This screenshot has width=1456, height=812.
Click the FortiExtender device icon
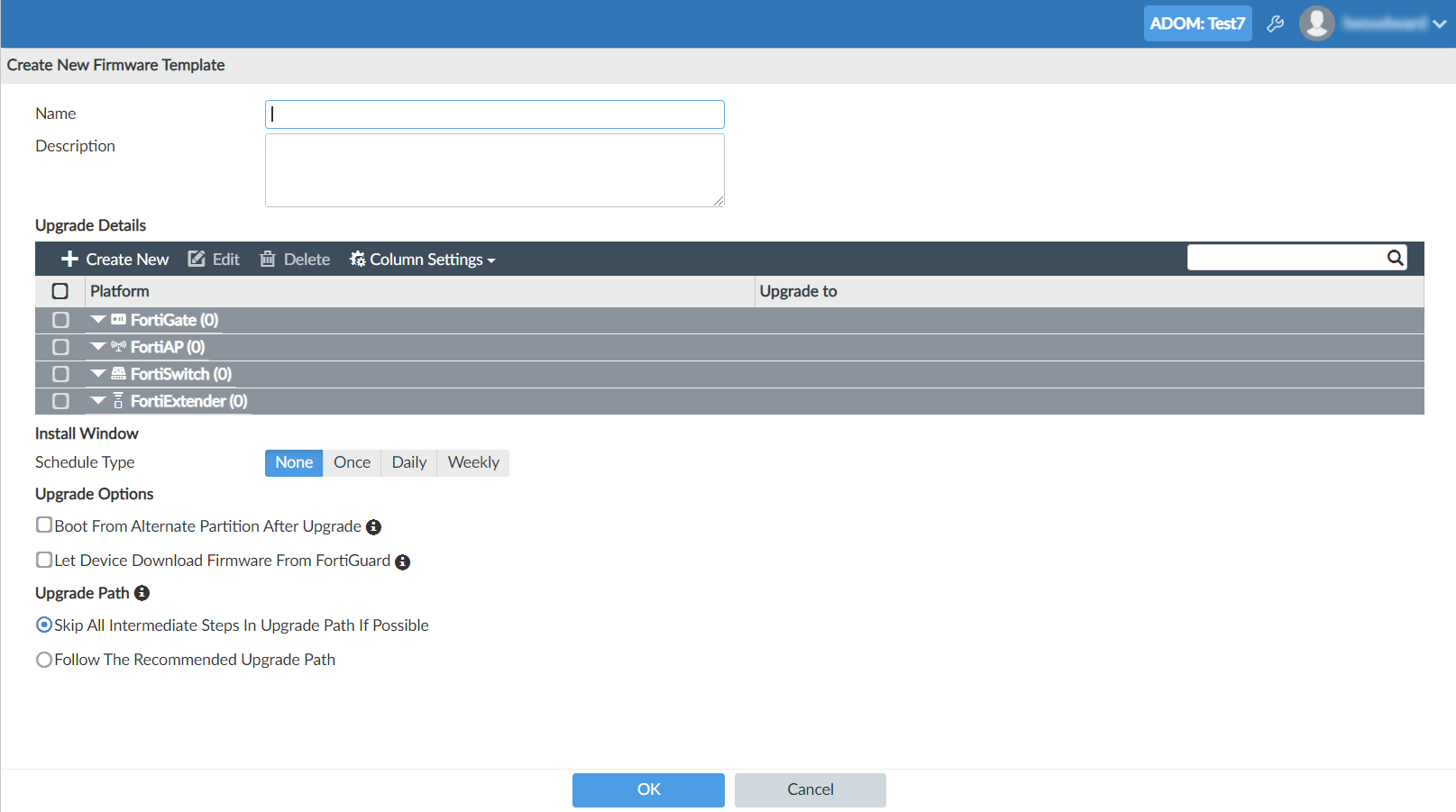(x=118, y=400)
